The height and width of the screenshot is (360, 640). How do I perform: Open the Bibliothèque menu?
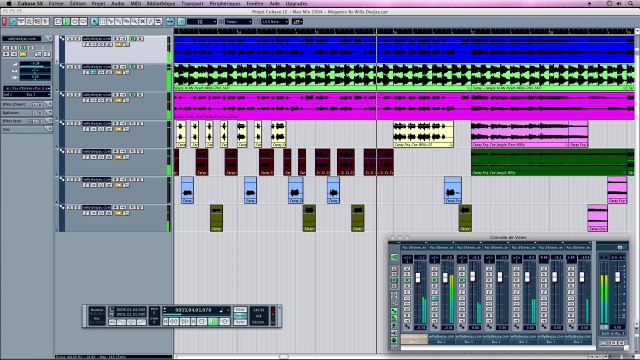click(160, 3)
